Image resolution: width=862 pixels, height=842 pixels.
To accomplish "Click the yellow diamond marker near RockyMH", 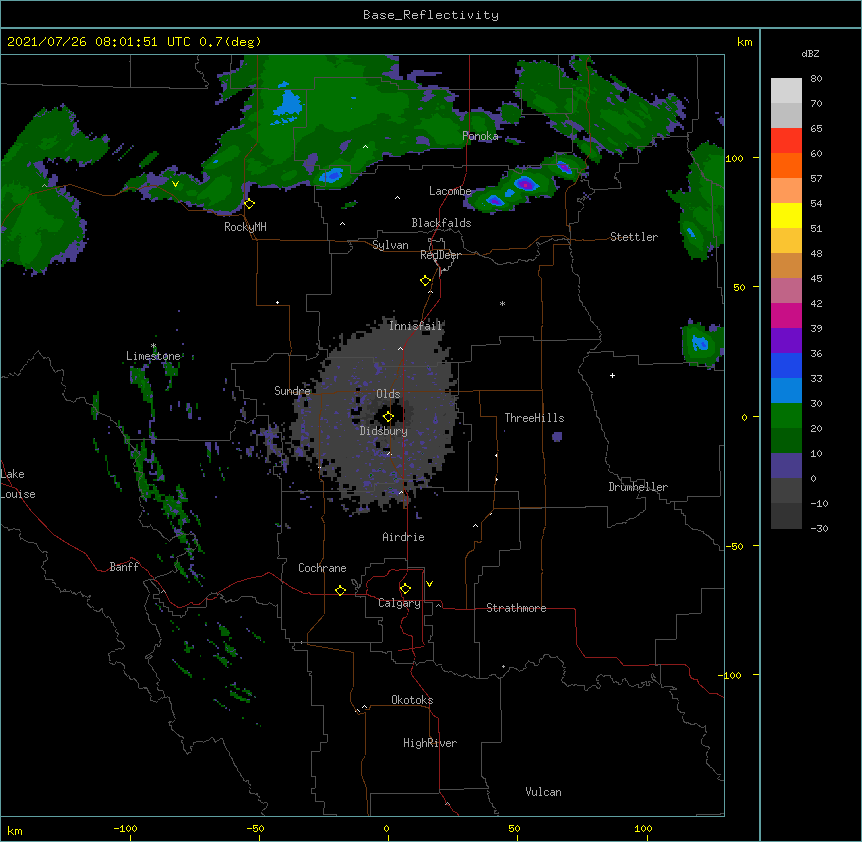I will 249,204.
